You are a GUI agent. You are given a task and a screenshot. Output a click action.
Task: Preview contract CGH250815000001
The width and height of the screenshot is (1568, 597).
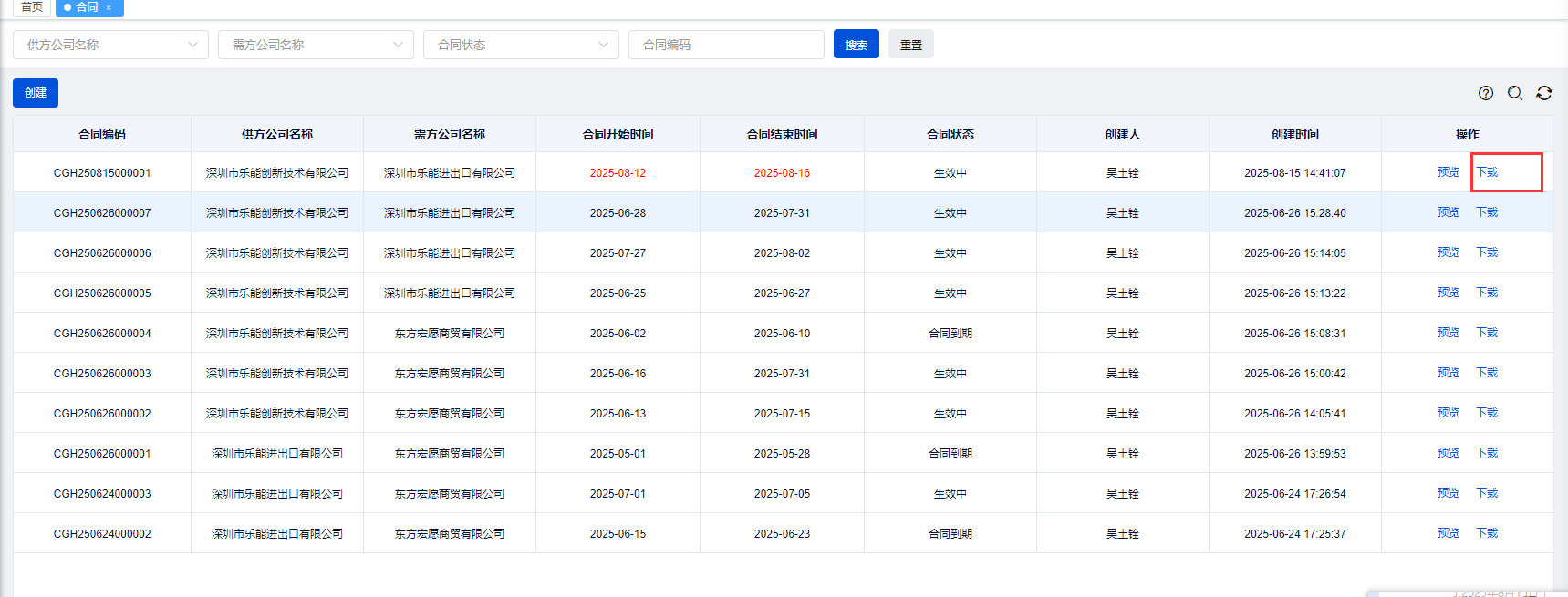pos(1449,172)
